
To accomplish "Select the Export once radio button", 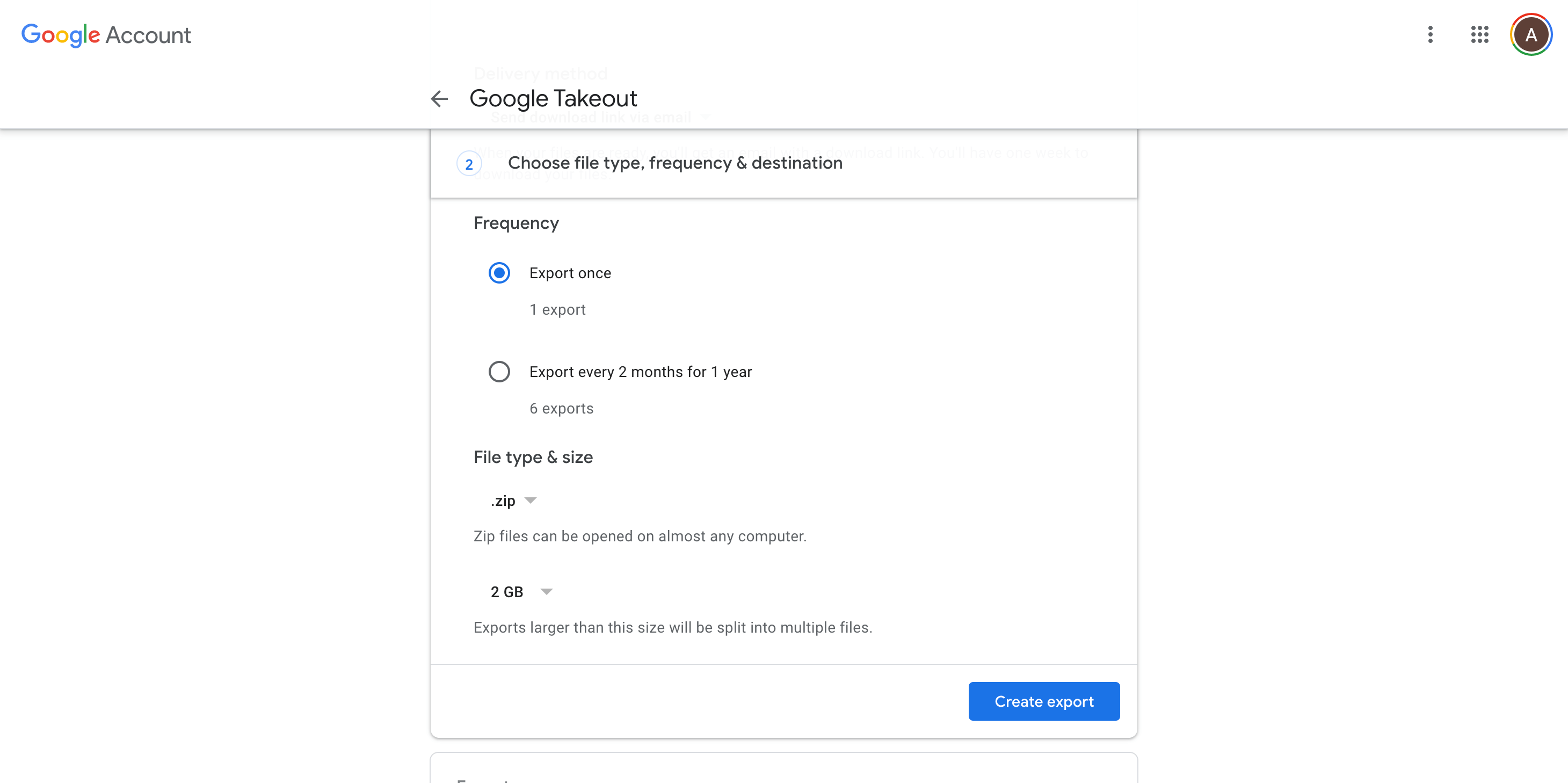I will pos(499,273).
